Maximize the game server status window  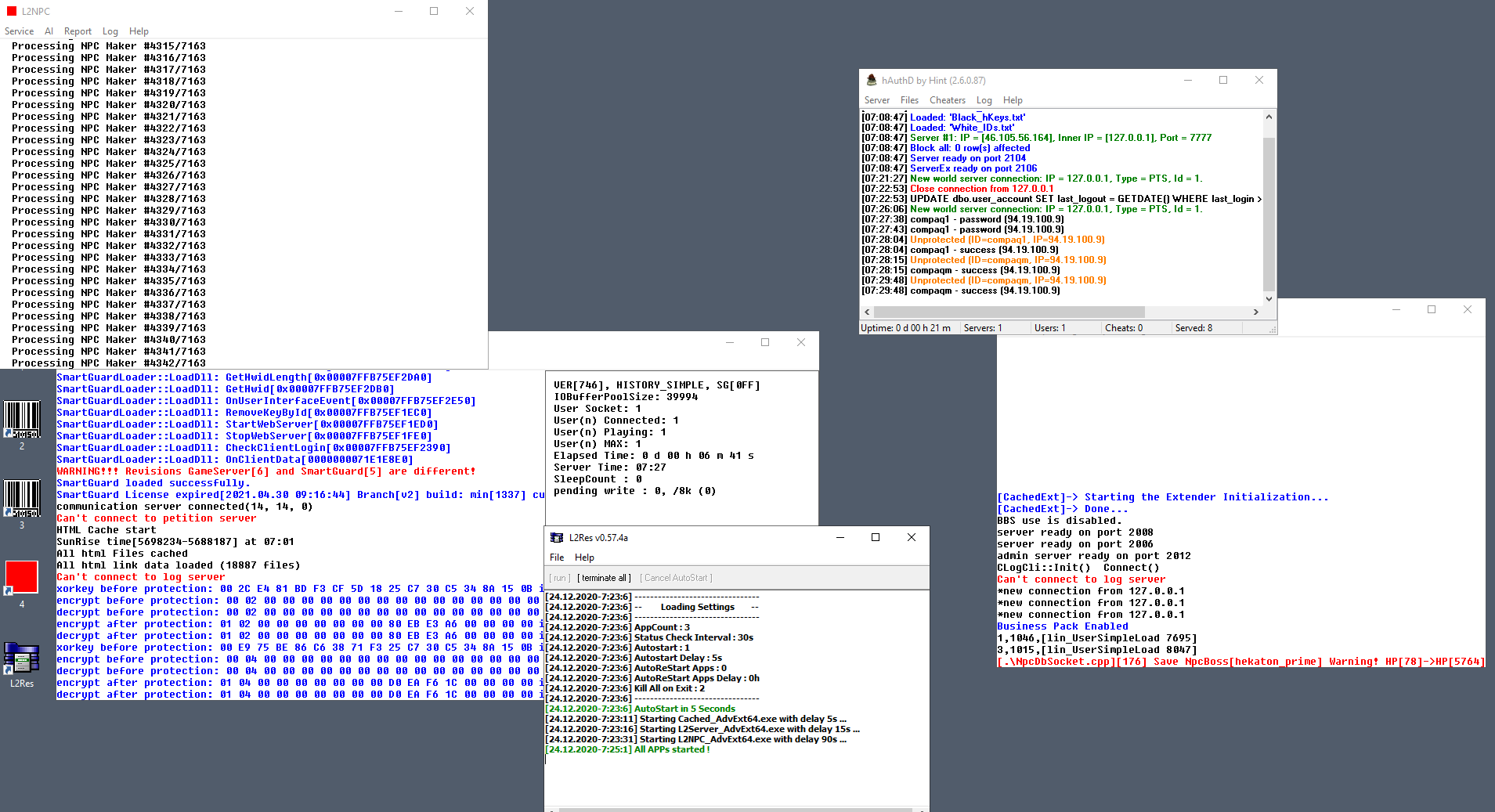[x=765, y=342]
